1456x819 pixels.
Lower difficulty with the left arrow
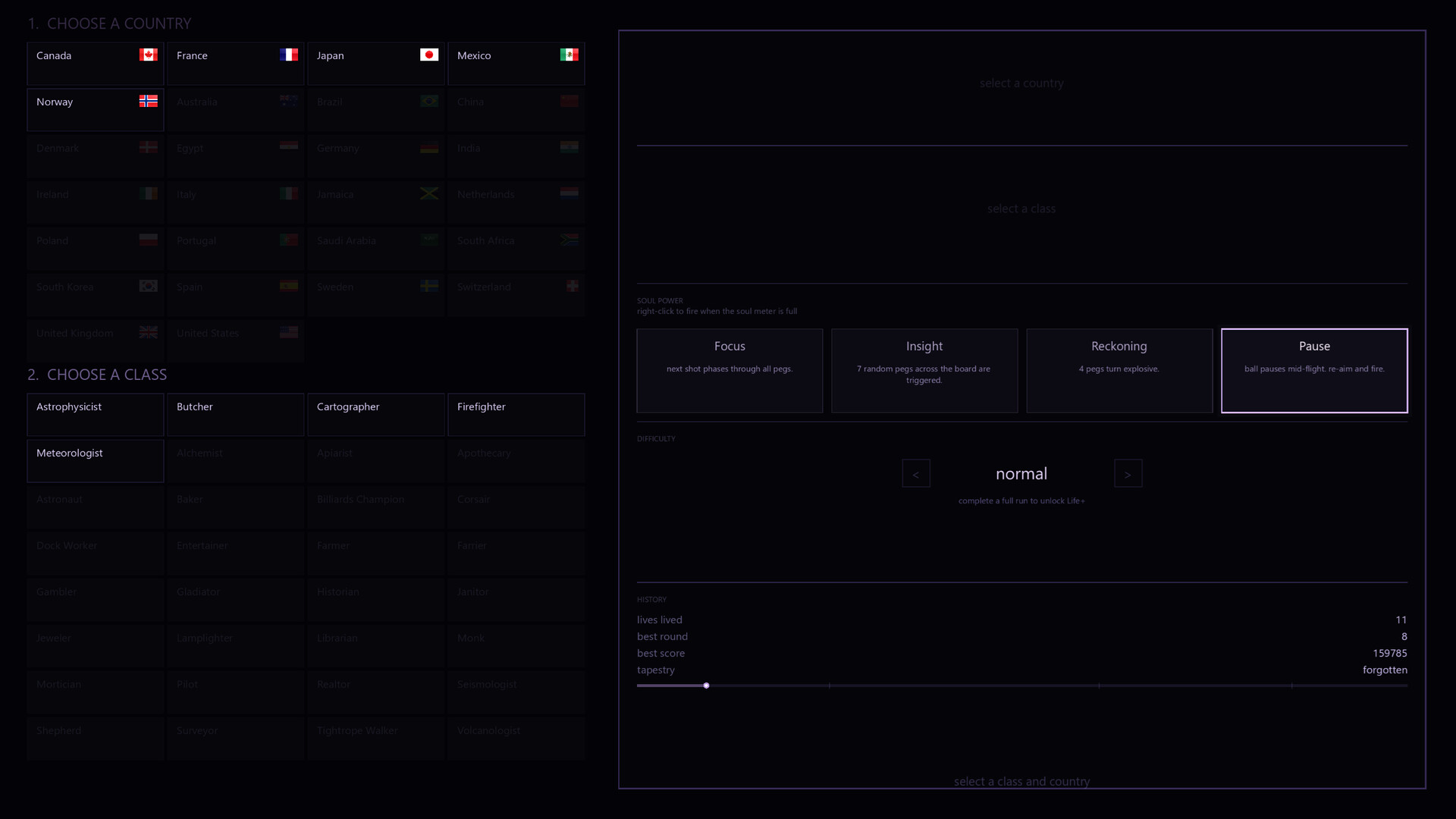tap(916, 474)
